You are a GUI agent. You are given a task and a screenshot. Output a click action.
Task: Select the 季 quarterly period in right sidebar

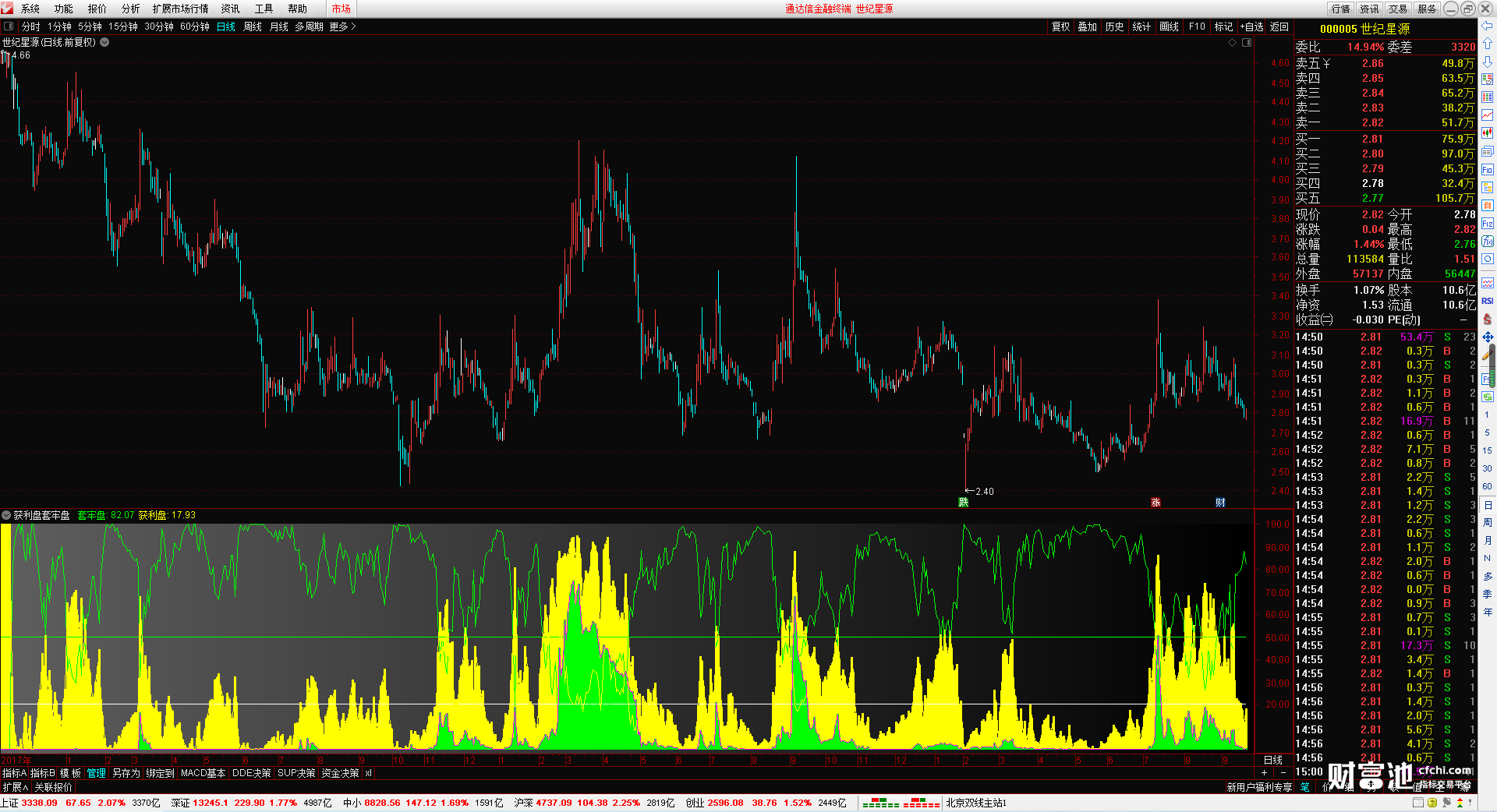(x=1488, y=594)
